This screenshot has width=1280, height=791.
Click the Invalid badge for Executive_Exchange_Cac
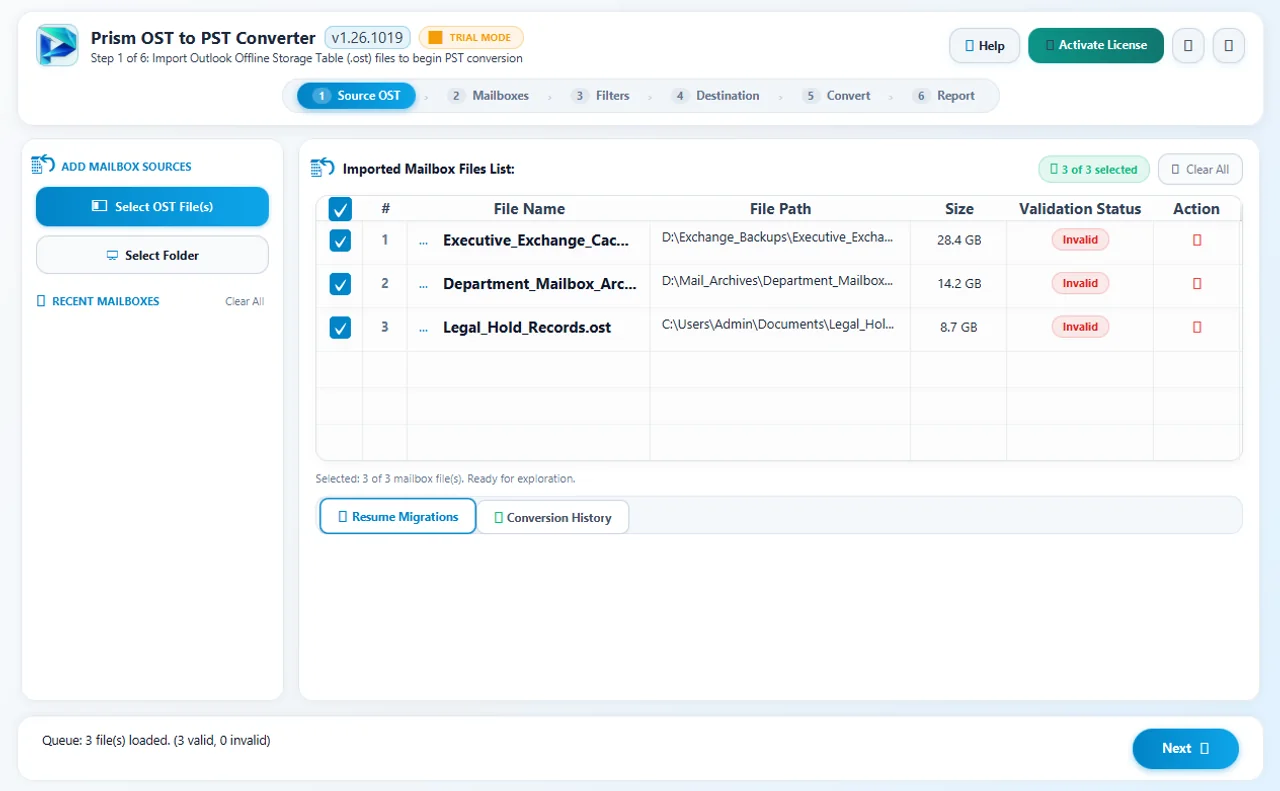1080,240
